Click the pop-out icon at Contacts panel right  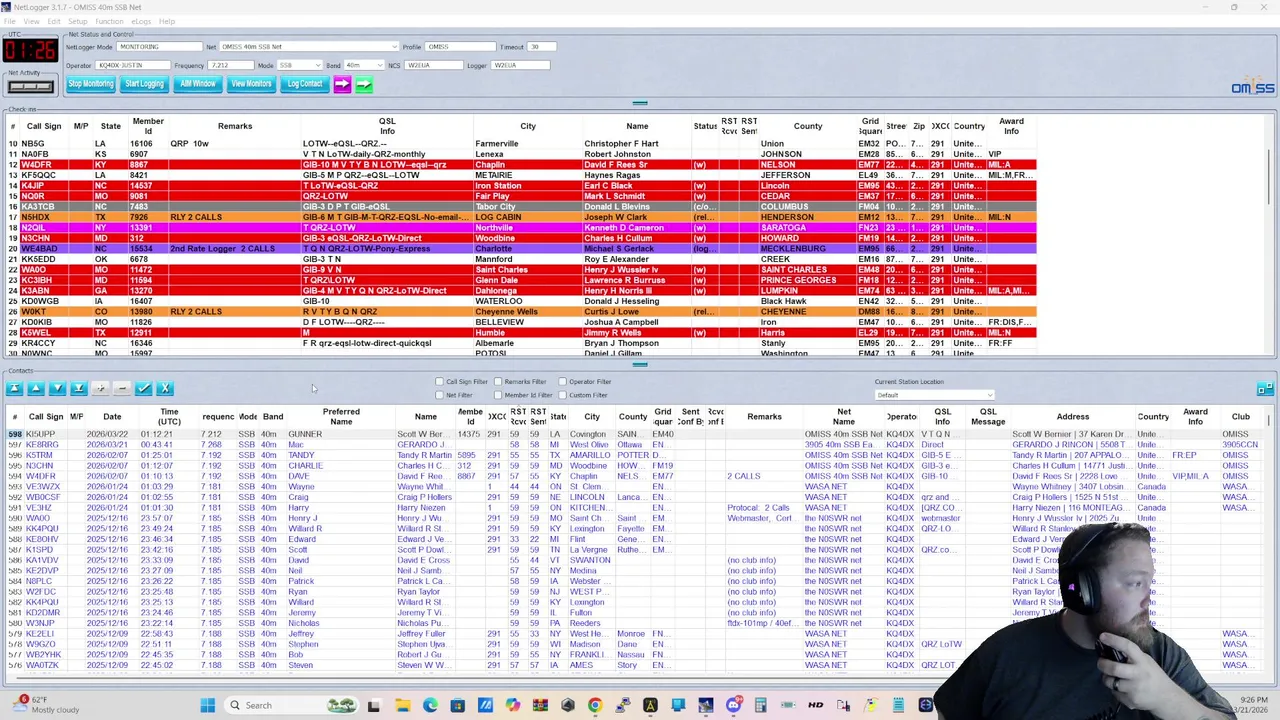(1265, 389)
